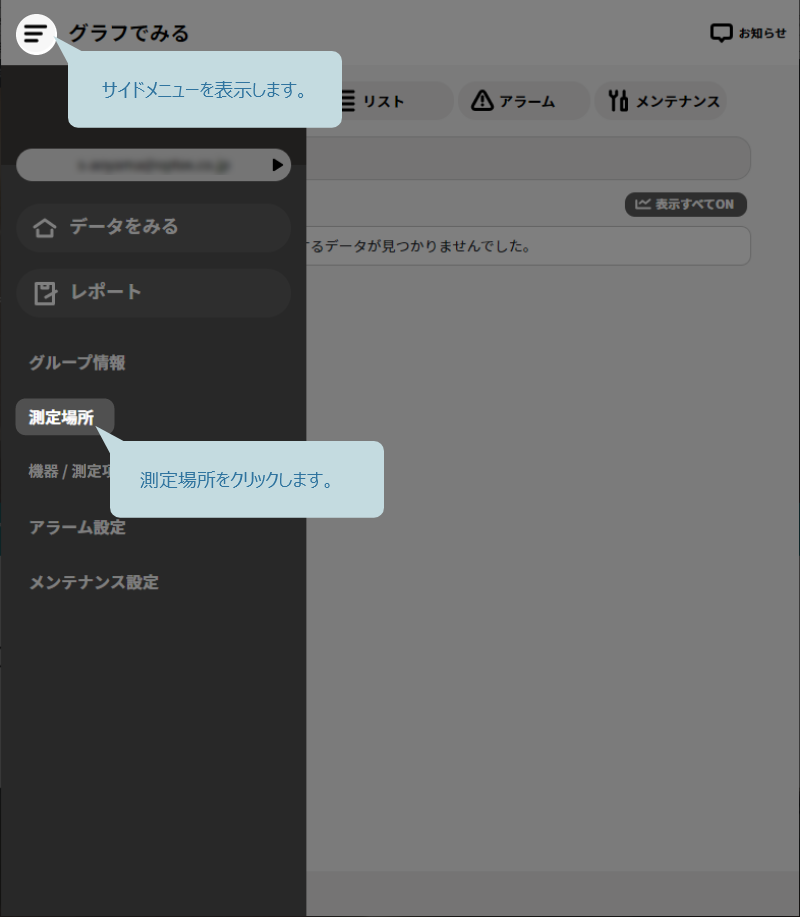Switch to the リスト tab
Image resolution: width=800 pixels, height=917 pixels.
coord(397,101)
